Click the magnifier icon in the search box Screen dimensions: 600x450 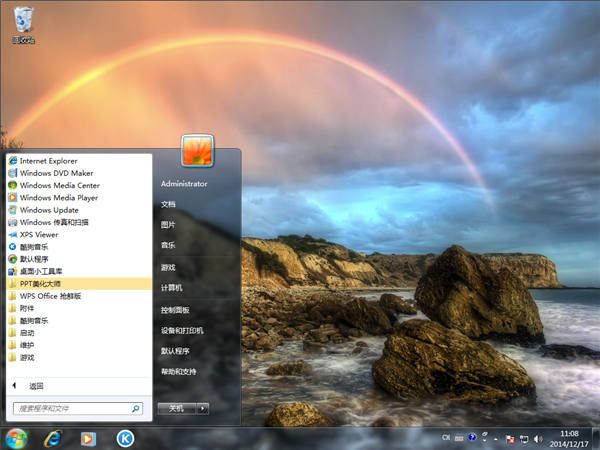coord(136,409)
